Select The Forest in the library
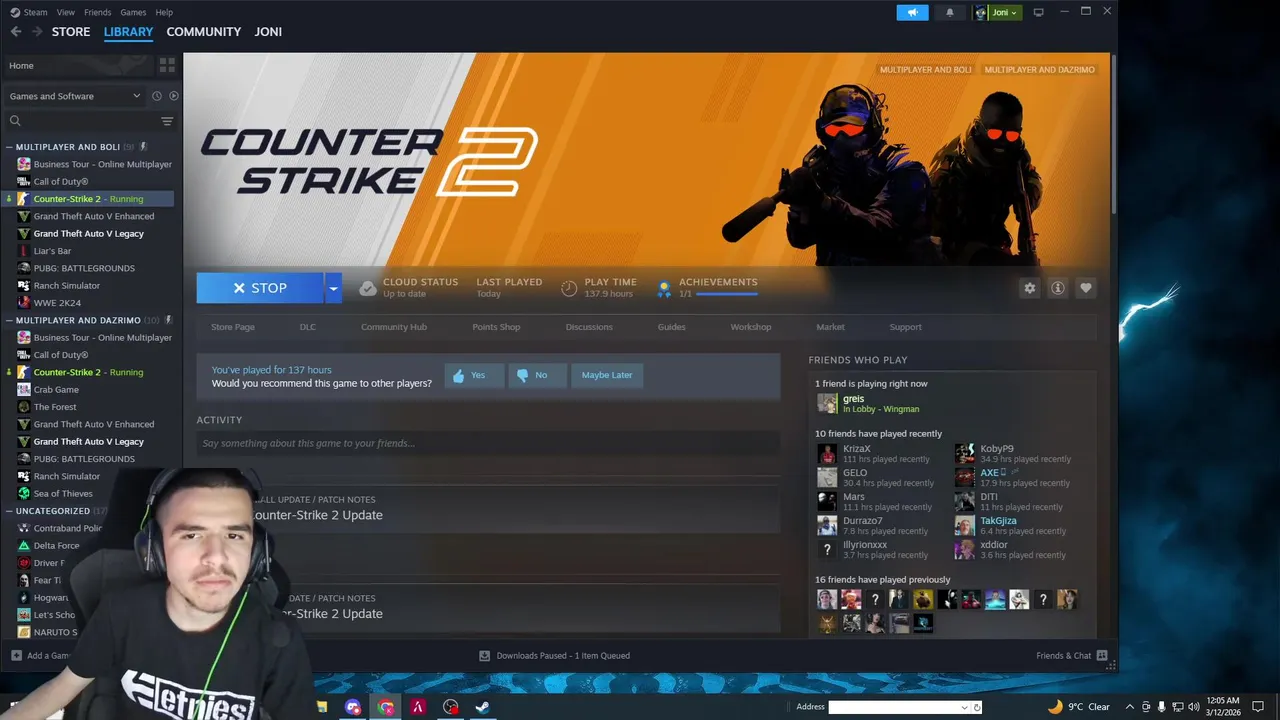The height and width of the screenshot is (720, 1280). (55, 407)
